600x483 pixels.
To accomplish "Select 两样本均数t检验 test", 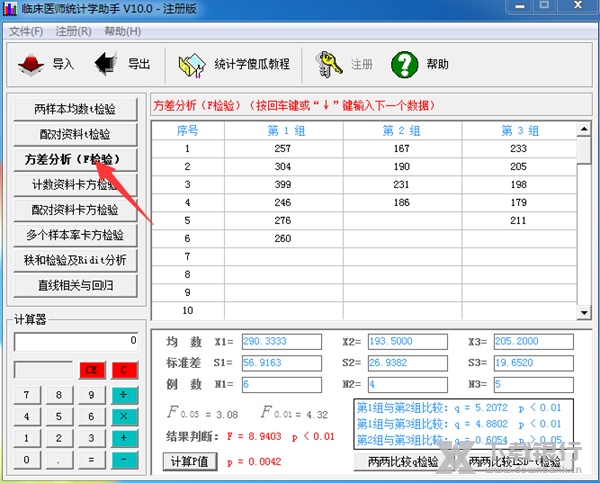I will 75,109.
